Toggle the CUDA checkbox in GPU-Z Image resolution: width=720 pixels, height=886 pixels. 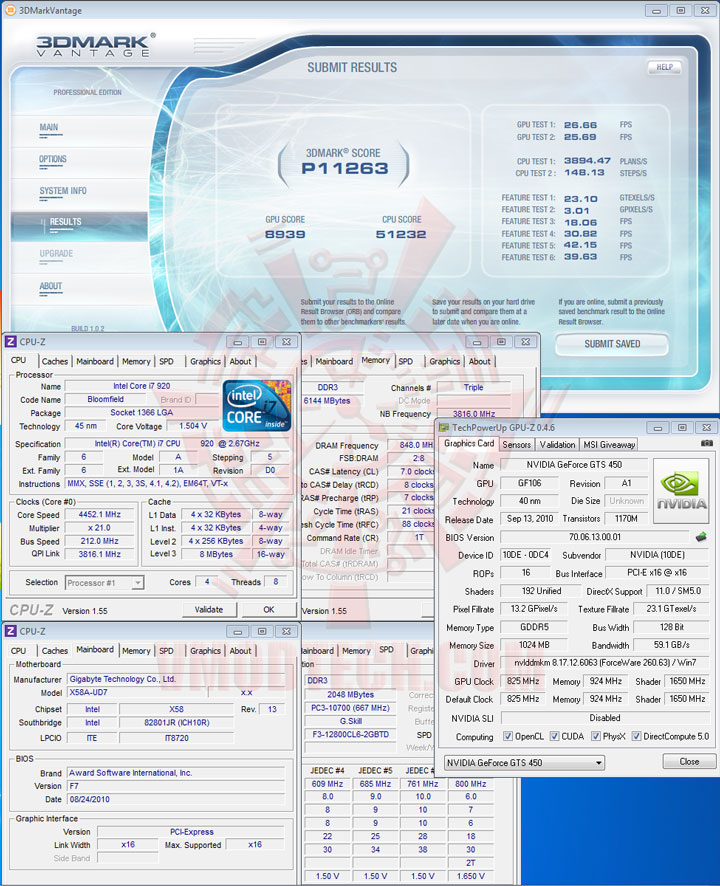click(x=554, y=736)
